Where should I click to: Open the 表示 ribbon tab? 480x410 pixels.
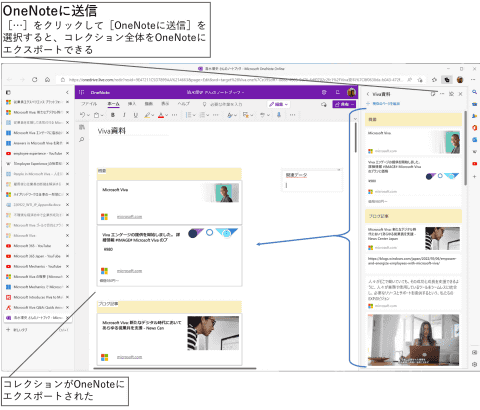coord(165,104)
